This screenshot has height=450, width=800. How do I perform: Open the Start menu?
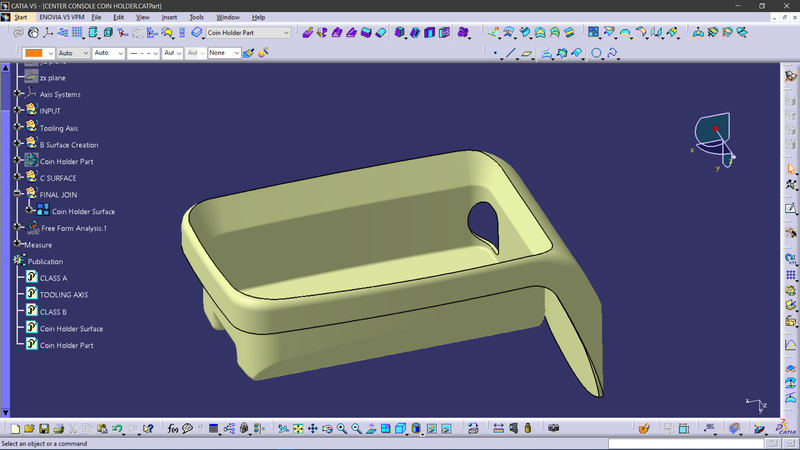click(20, 17)
